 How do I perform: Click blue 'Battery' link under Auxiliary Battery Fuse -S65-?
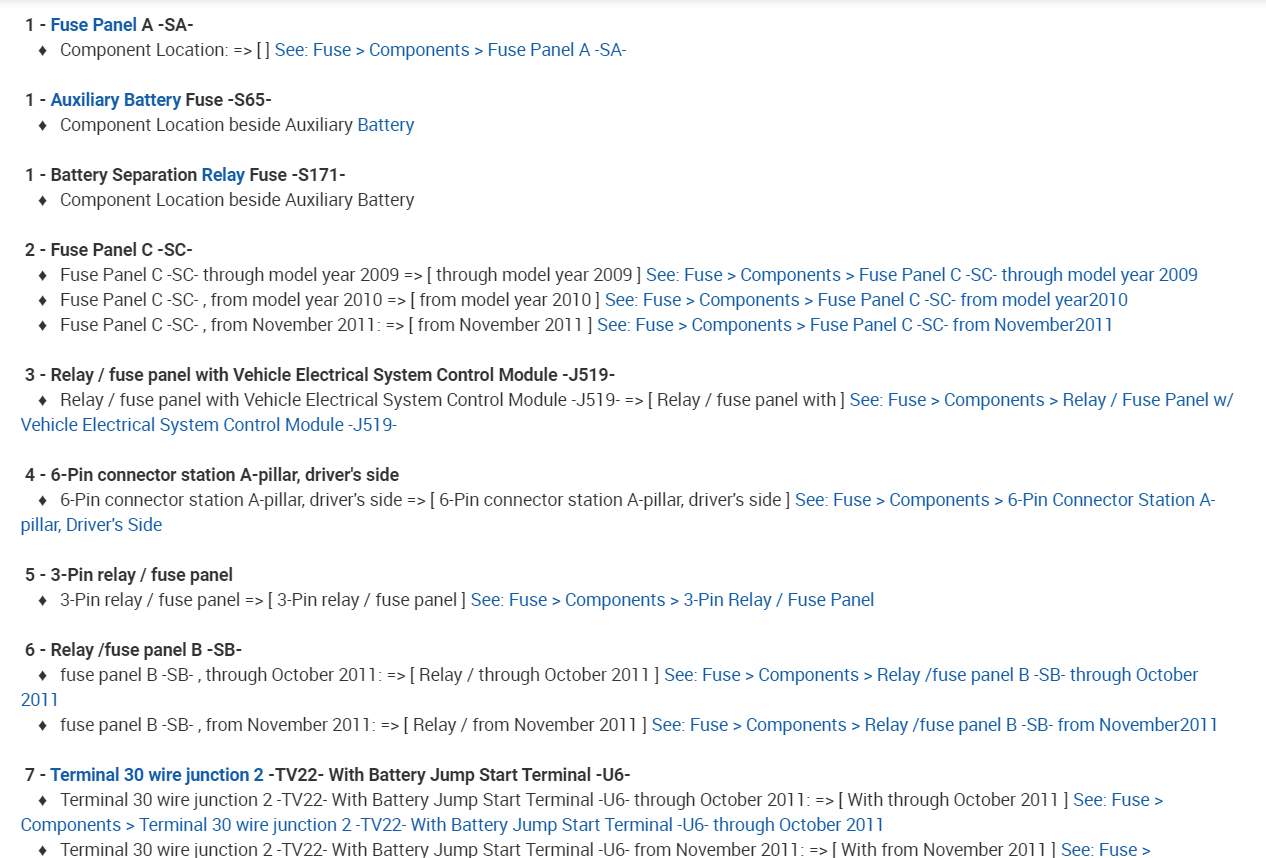coord(385,125)
